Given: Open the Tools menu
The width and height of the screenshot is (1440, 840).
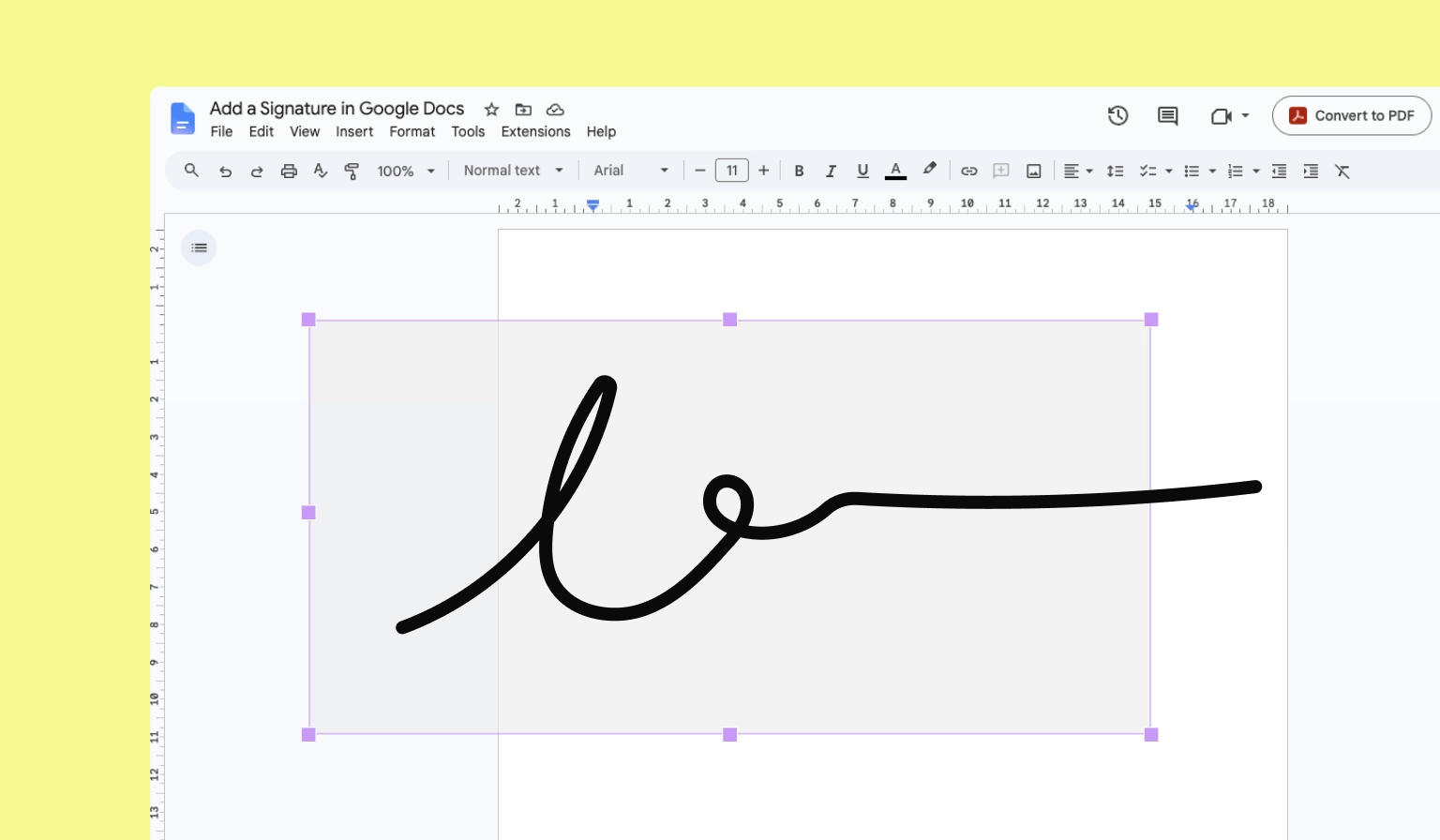Looking at the screenshot, I should (x=468, y=132).
